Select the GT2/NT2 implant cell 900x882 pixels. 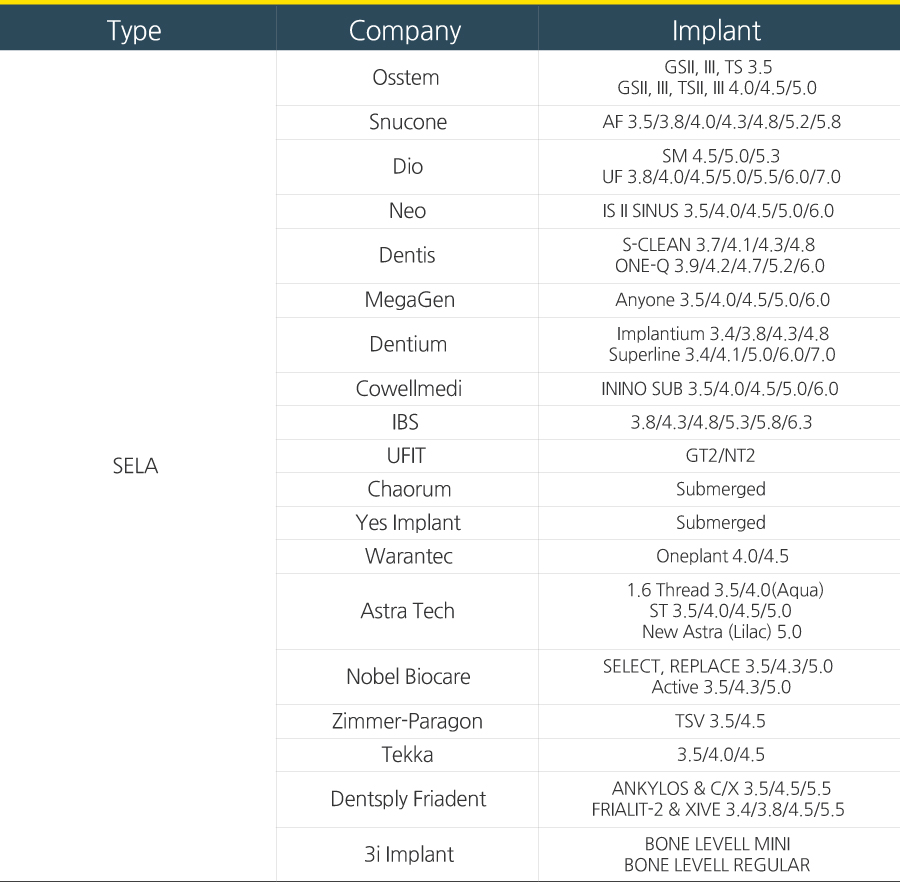717,456
